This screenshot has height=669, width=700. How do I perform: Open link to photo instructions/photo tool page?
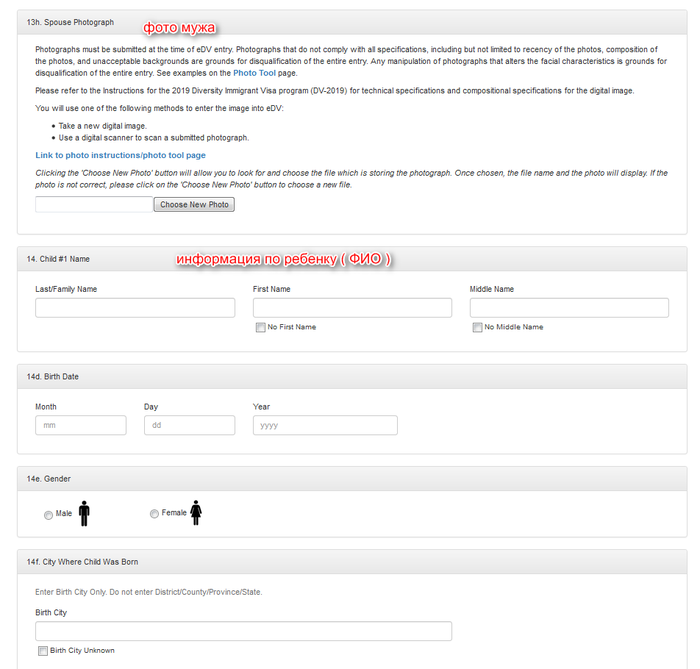point(120,155)
